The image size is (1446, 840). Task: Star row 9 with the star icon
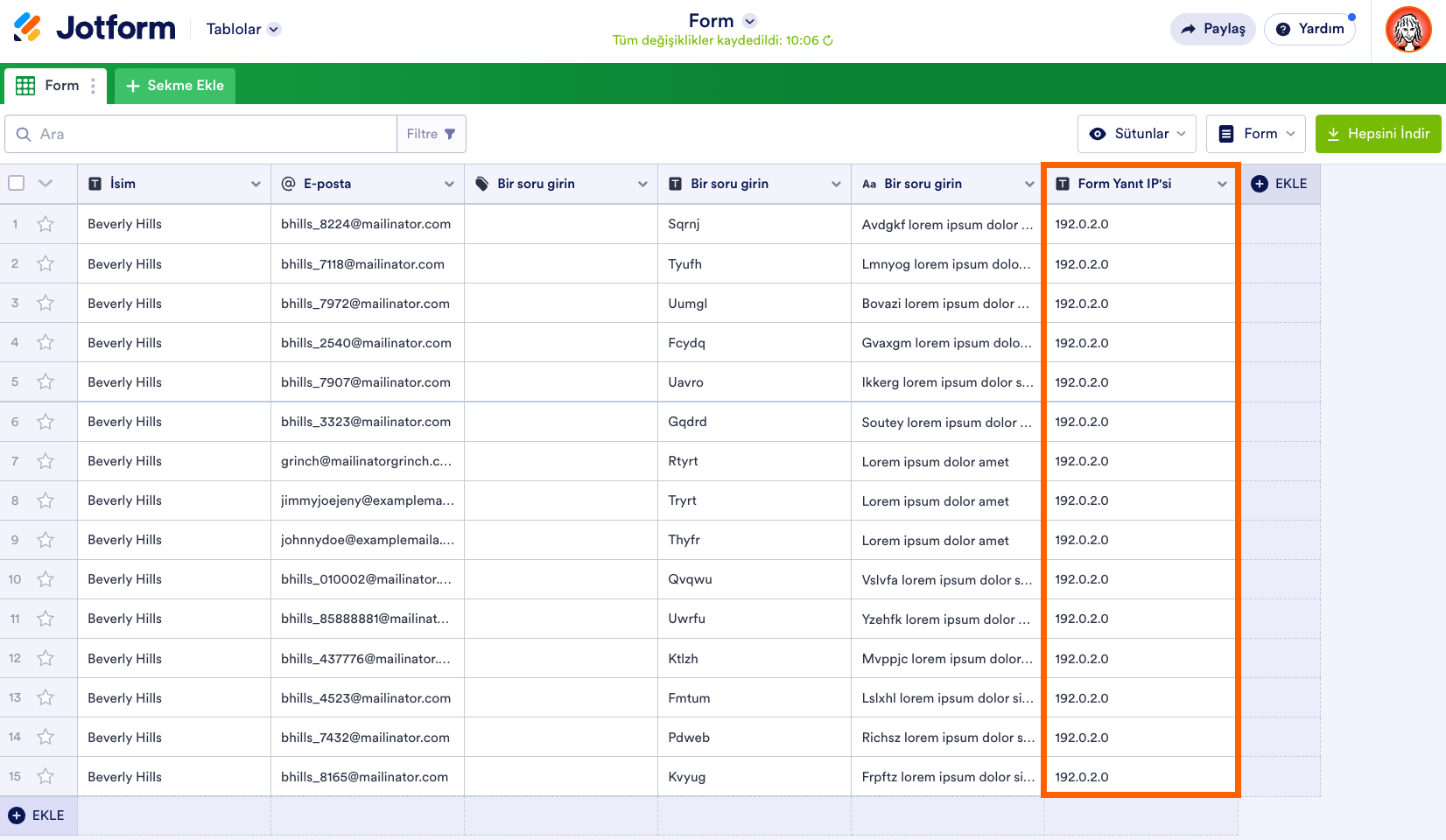pos(46,540)
